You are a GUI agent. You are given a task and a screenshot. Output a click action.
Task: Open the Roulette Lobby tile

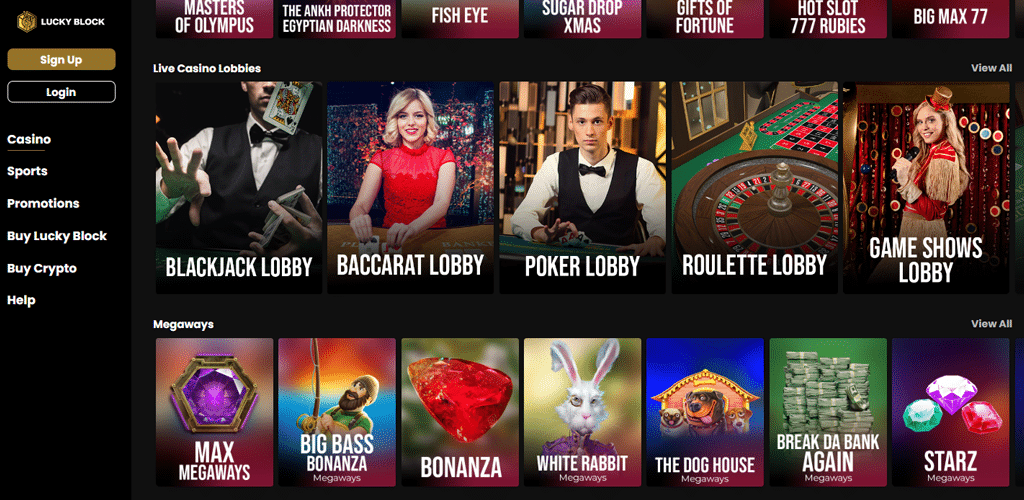[x=755, y=187]
